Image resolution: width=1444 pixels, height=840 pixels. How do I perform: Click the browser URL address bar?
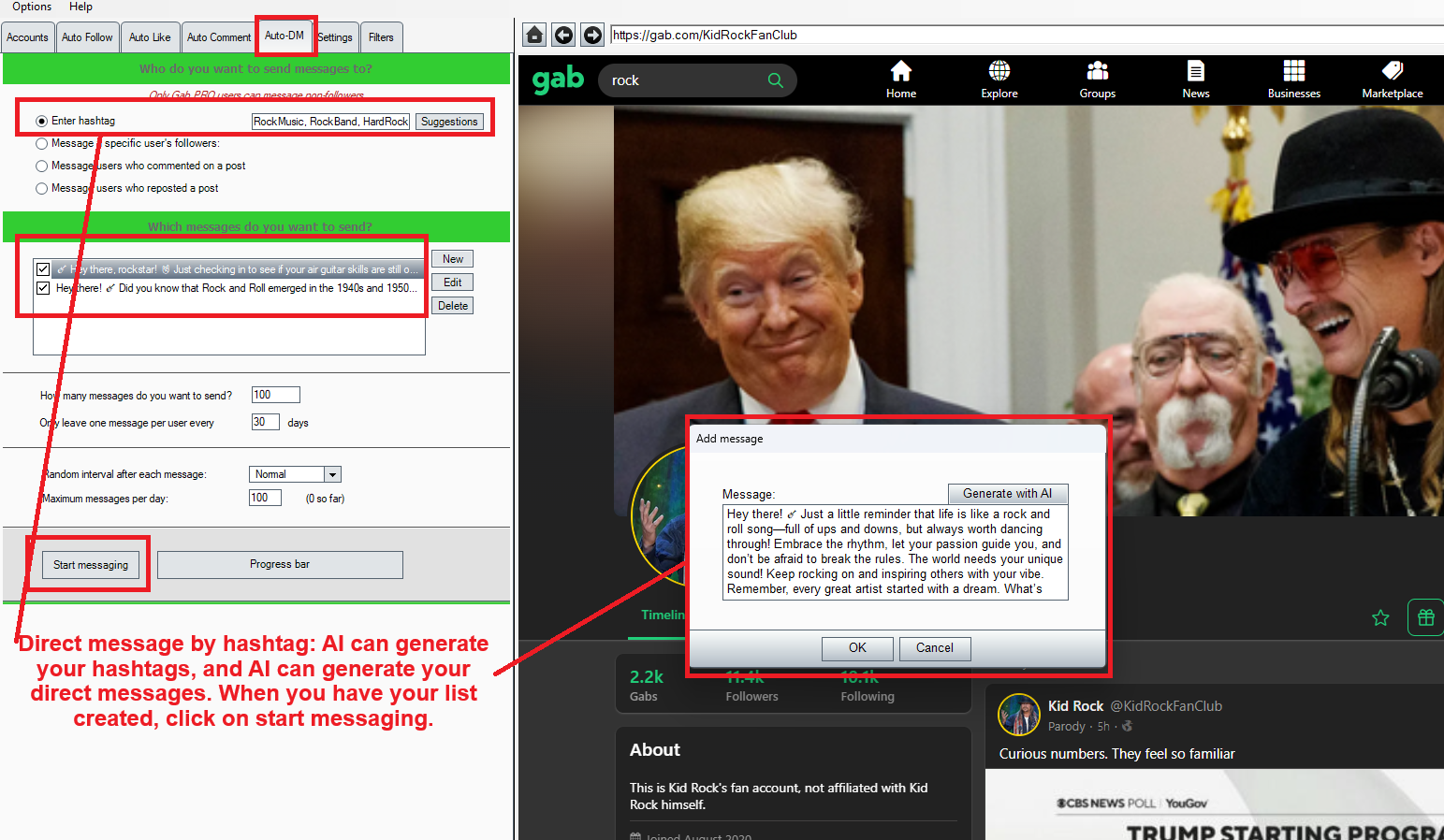pos(1027,36)
